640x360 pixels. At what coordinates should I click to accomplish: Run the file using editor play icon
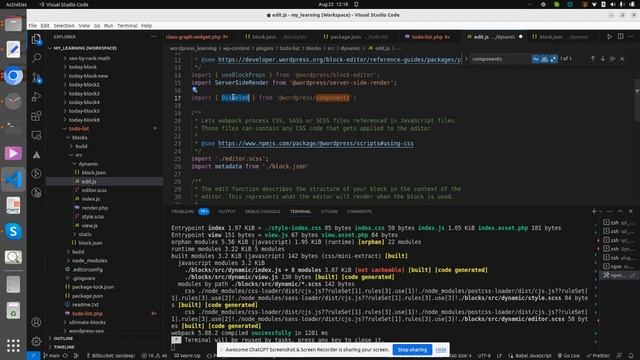click(609, 36)
